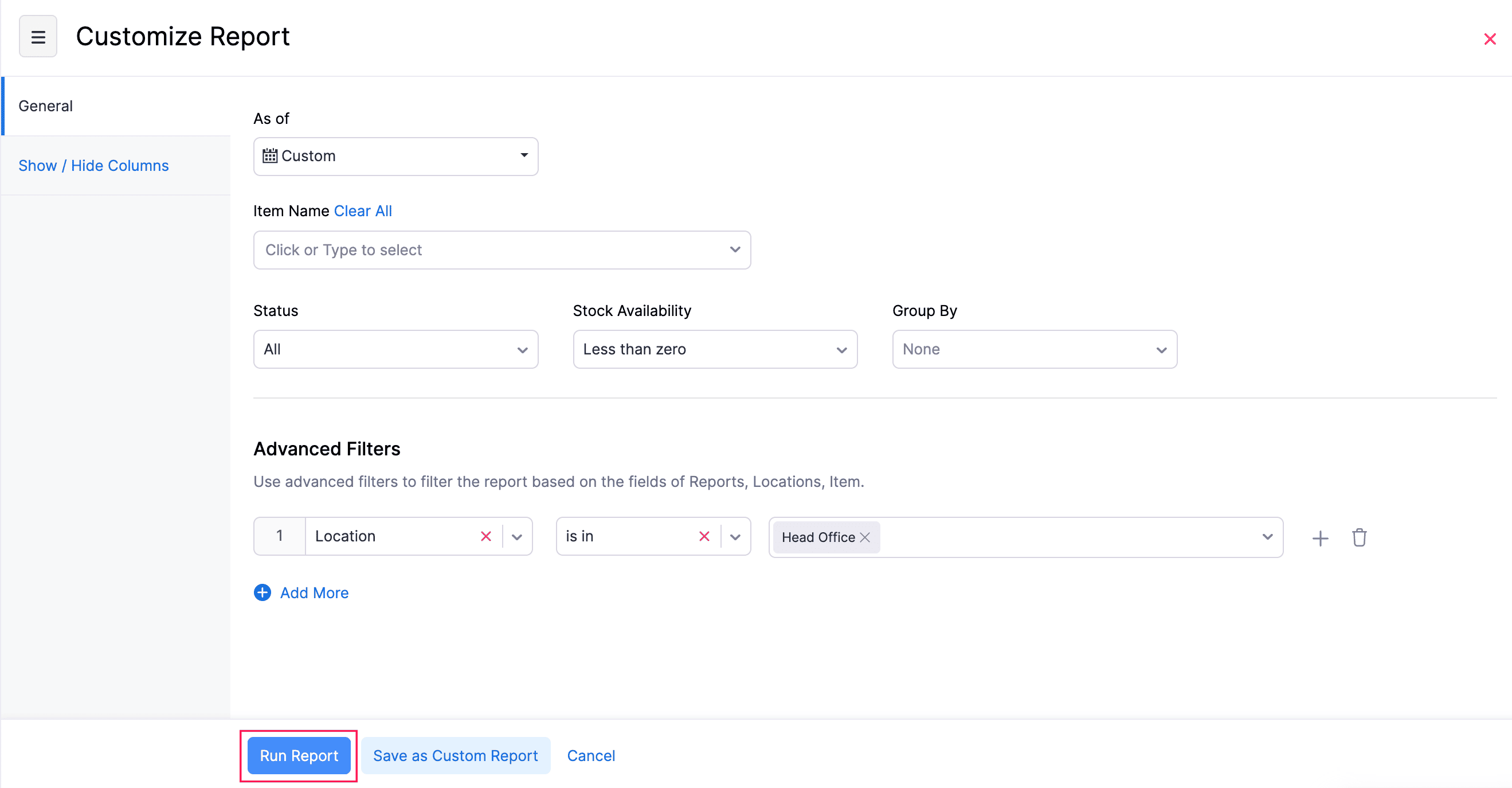Image resolution: width=1512 pixels, height=788 pixels.
Task: Open the Stock Availability dropdown
Action: (x=714, y=349)
